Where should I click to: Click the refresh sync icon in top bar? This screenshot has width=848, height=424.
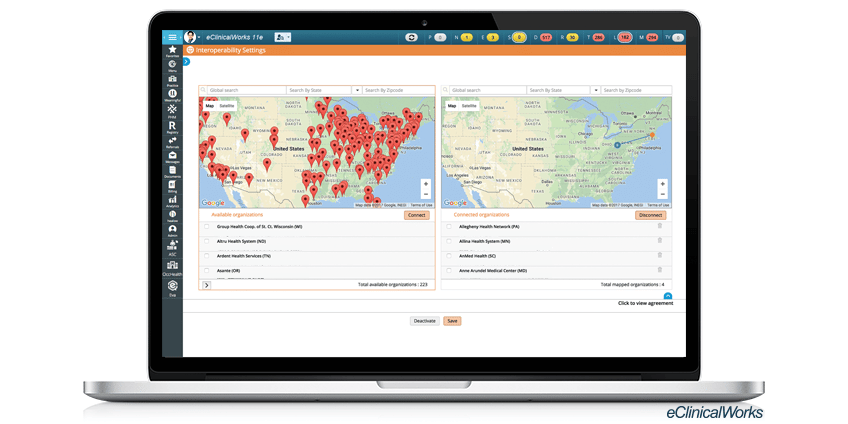[x=412, y=37]
